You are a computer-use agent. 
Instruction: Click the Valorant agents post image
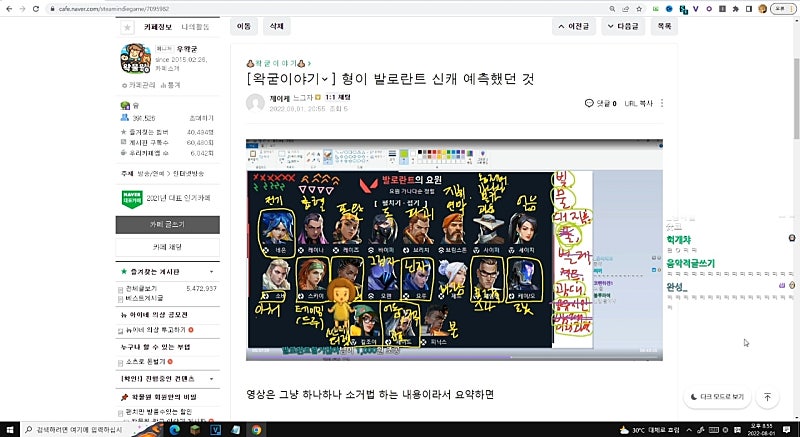click(x=454, y=249)
